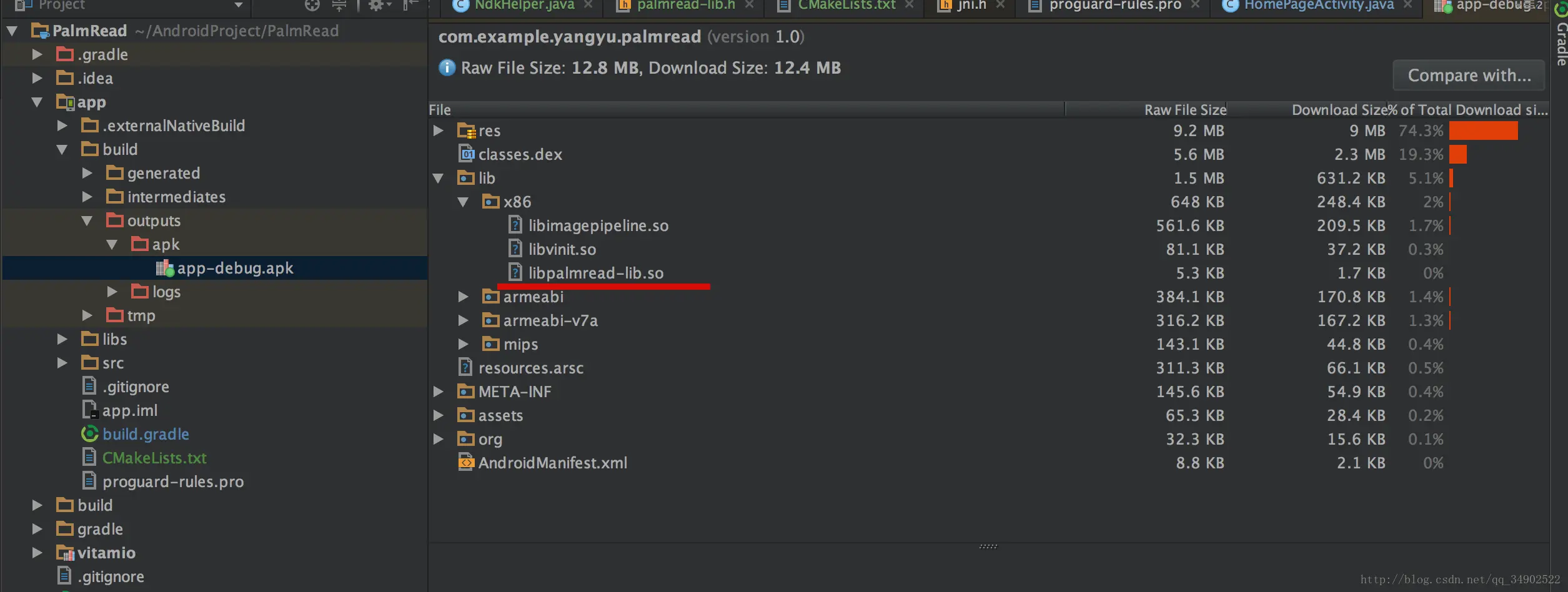Switch to the NdkHelper.java tab
The image size is (1568, 592).
click(523, 6)
